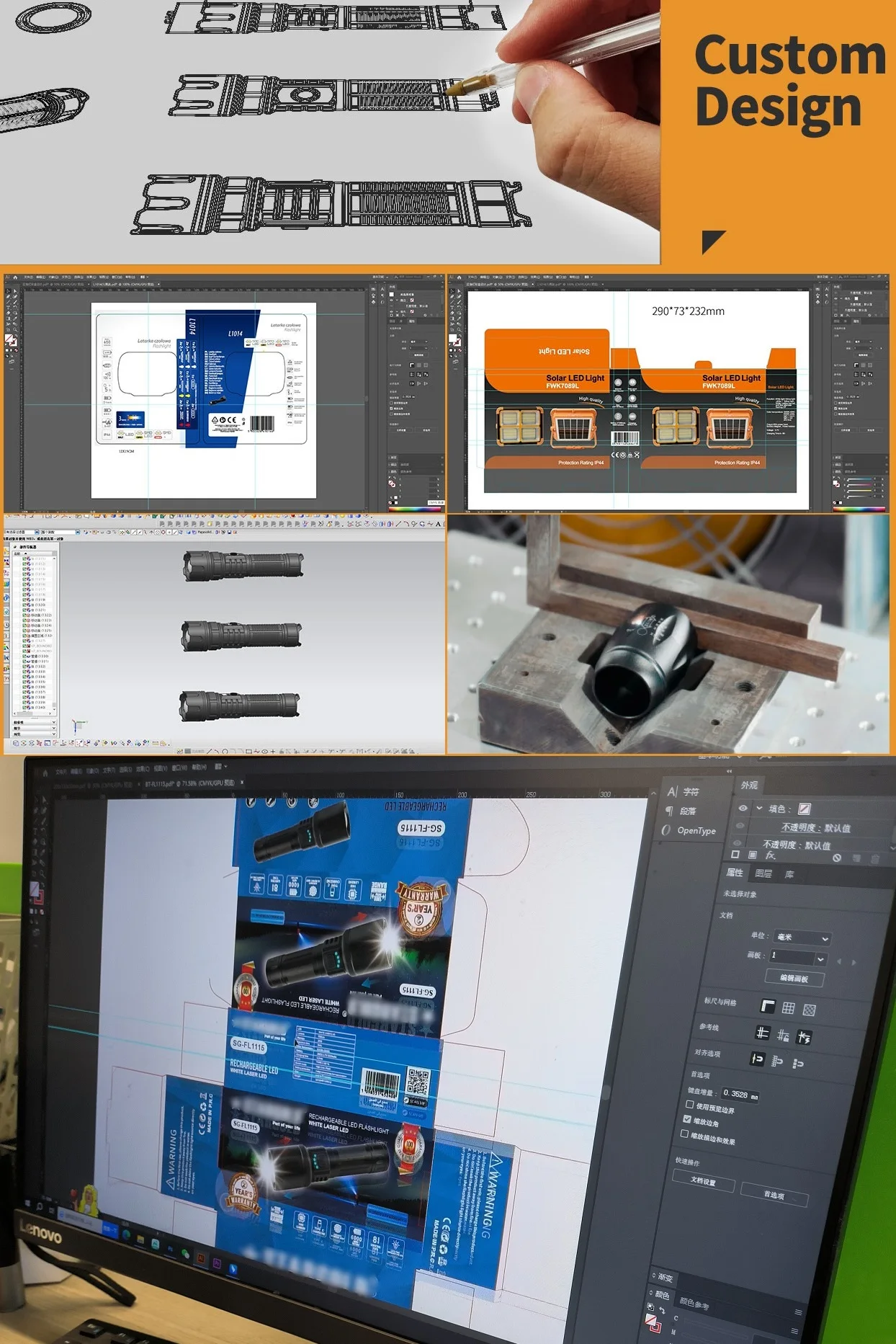The height and width of the screenshot is (1344, 896).
Task: Click the show grid icon under 标尺与网格
Action: pyautogui.click(x=789, y=1007)
